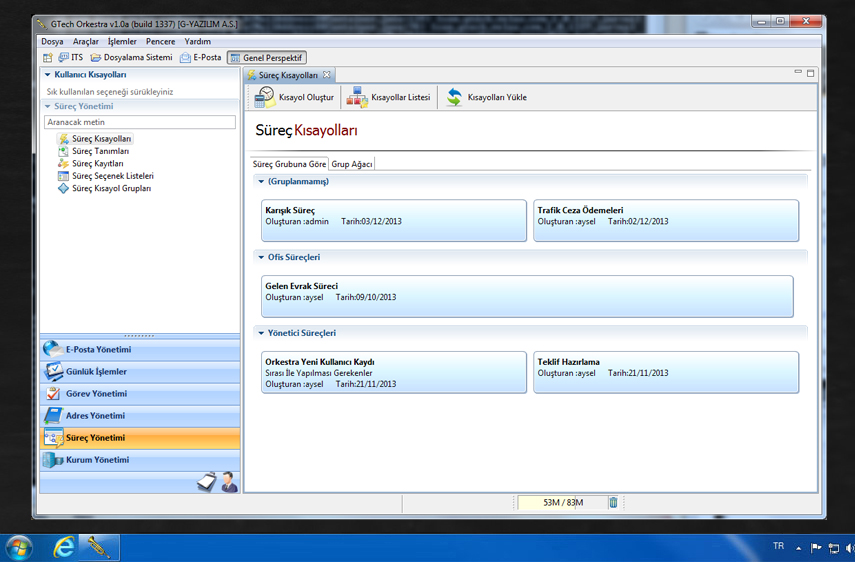Image resolution: width=855 pixels, height=562 pixels.
Task: Open Kısayollar Listesi from the toolbar
Action: click(x=357, y=97)
